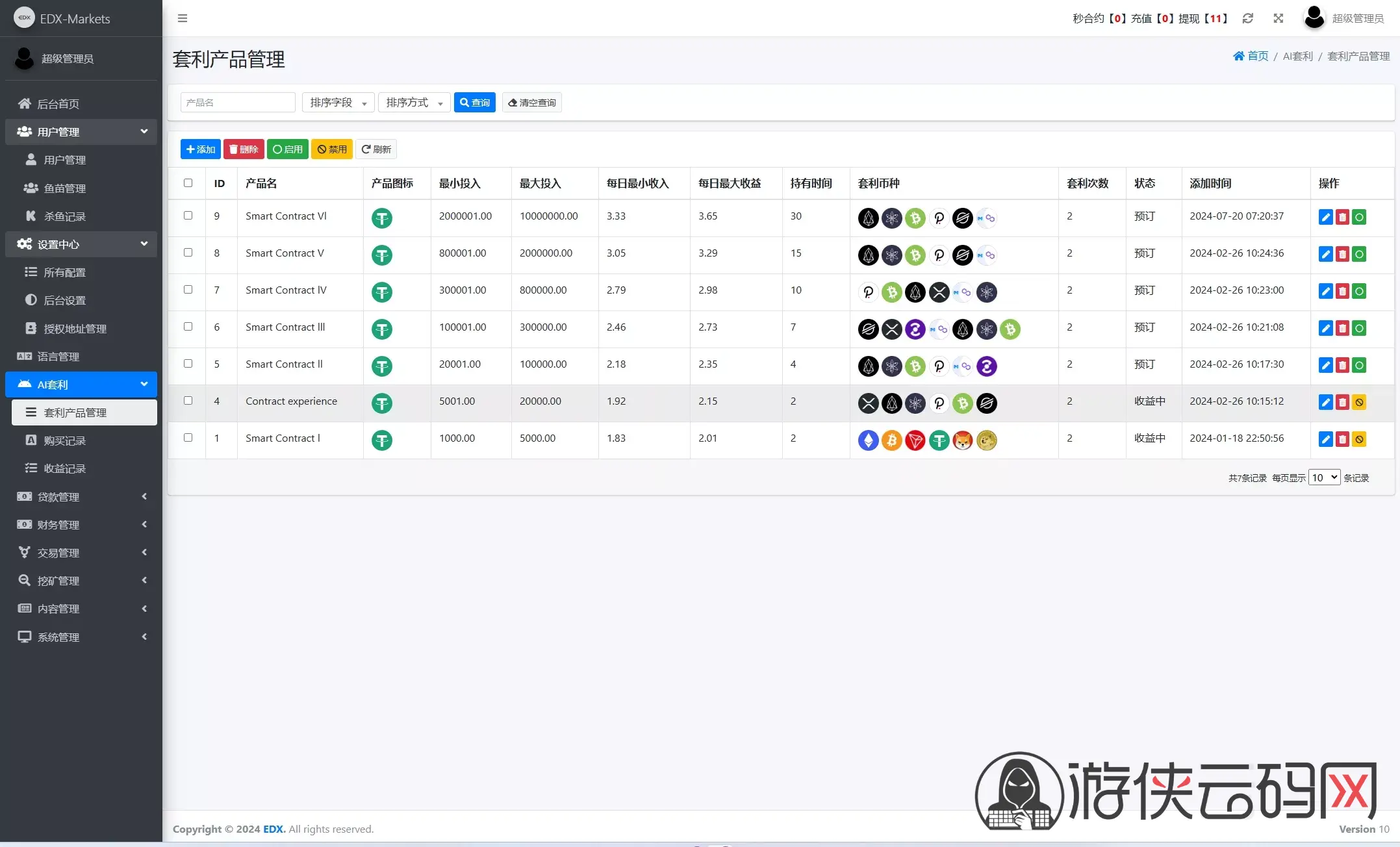This screenshot has height=847, width=1400.
Task: Expand the 挖矿管理 sidebar group
Action: [81, 581]
